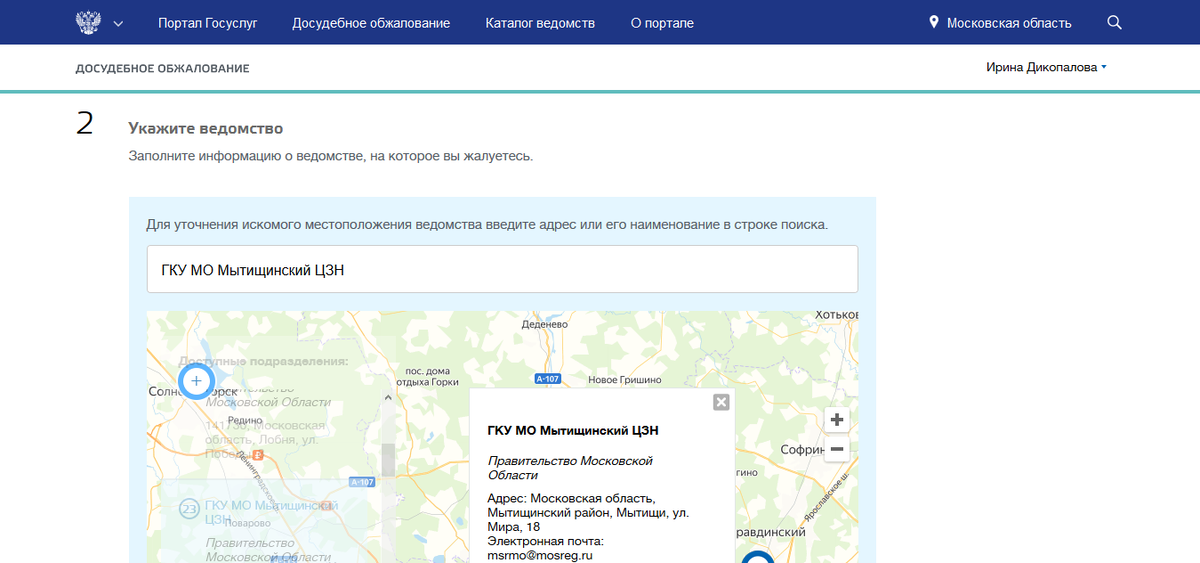Click the Новое Гришино map label

pos(624,380)
